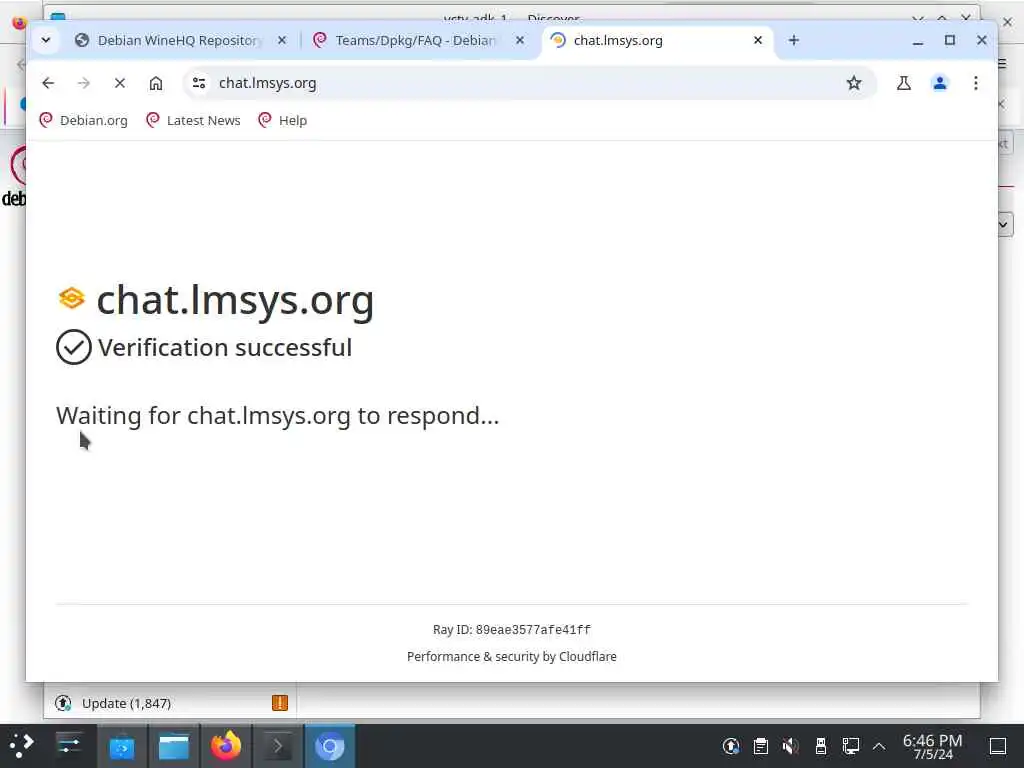Viewport: 1024px width, 768px height.
Task: Open the Help bookmark
Action: [x=282, y=120]
